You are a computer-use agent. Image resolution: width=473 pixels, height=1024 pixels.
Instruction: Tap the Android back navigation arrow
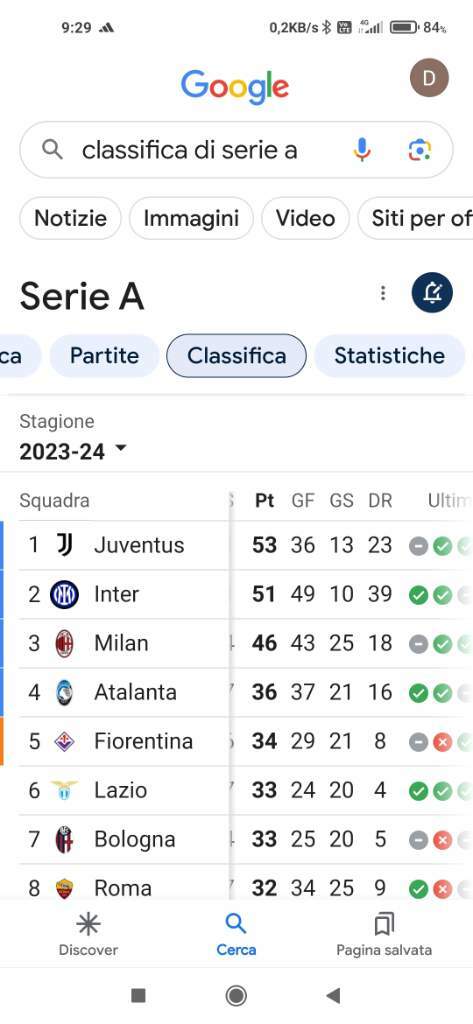click(333, 995)
